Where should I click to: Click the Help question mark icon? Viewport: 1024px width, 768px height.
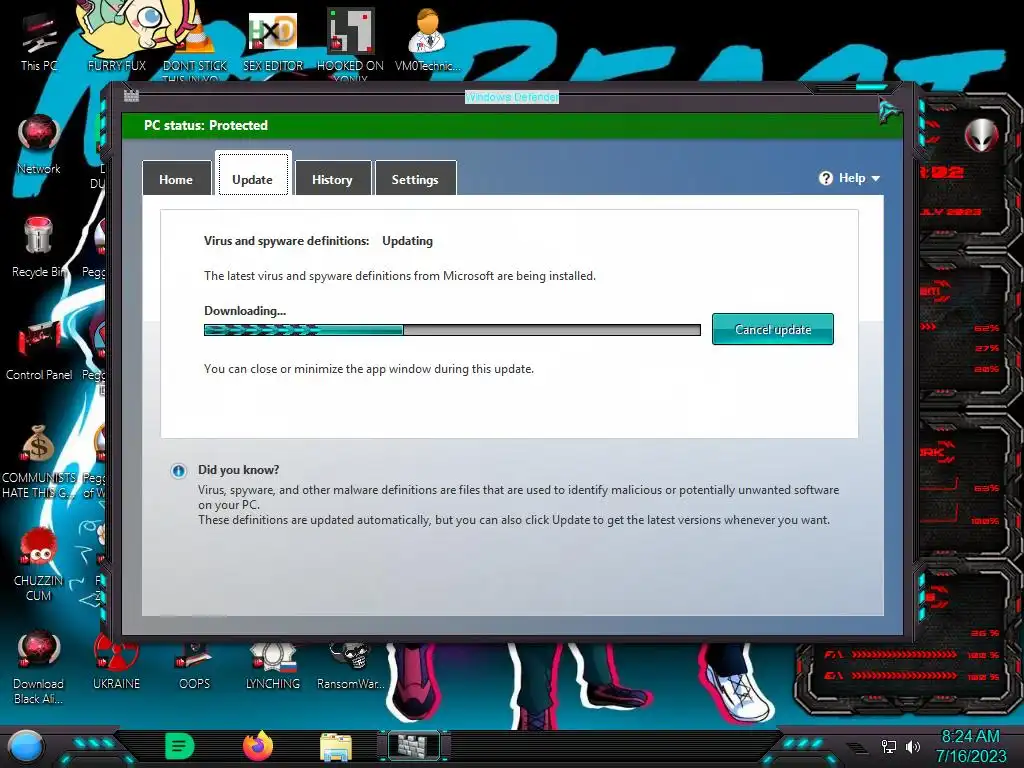coord(825,178)
